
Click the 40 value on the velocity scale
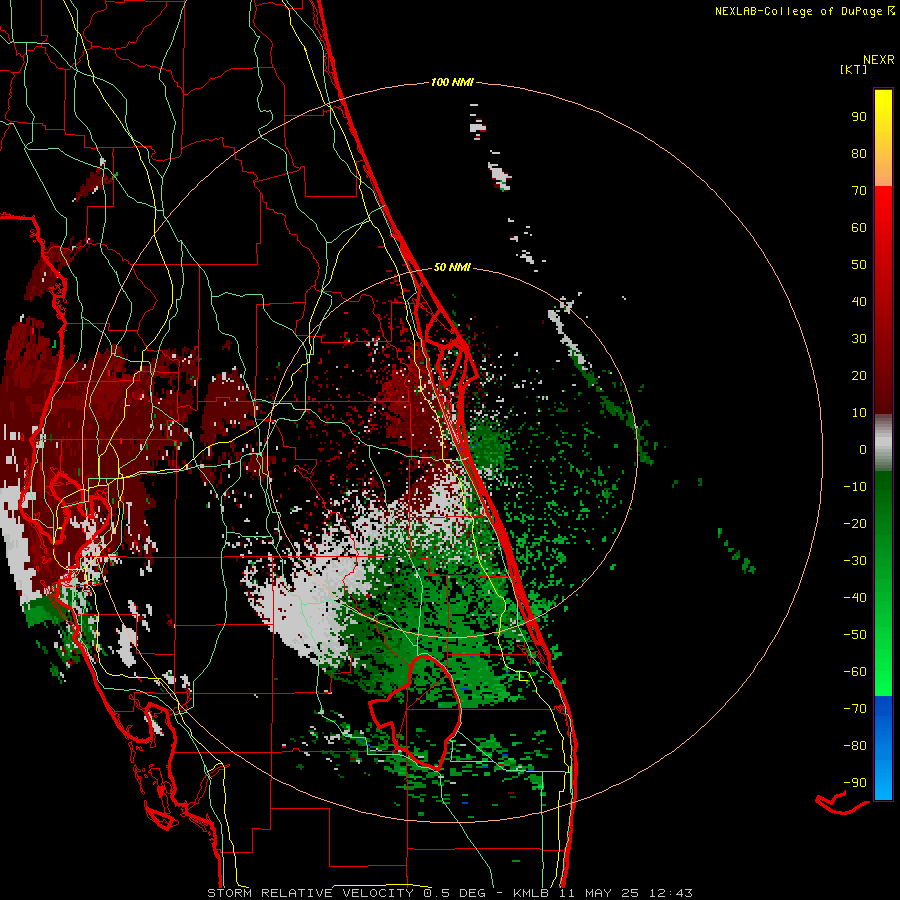[859, 301]
